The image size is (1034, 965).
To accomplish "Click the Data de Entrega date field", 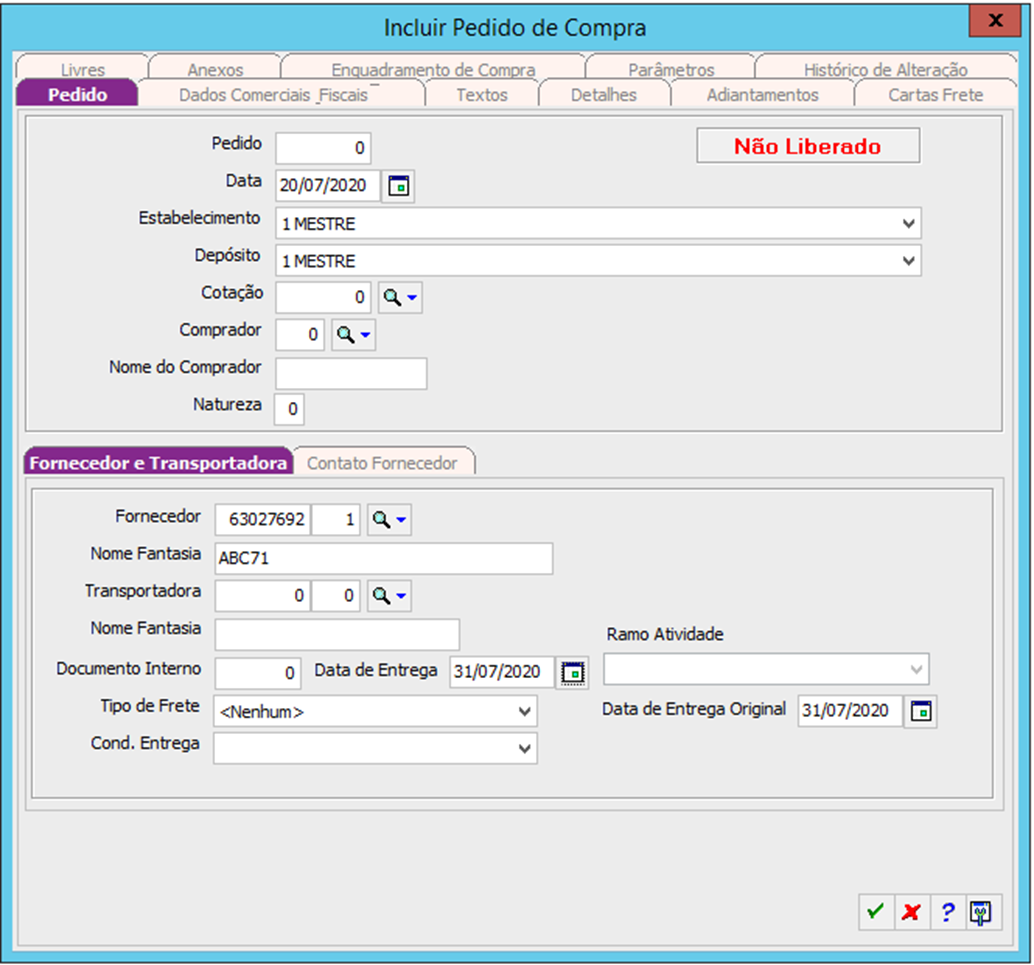I will coord(502,672).
